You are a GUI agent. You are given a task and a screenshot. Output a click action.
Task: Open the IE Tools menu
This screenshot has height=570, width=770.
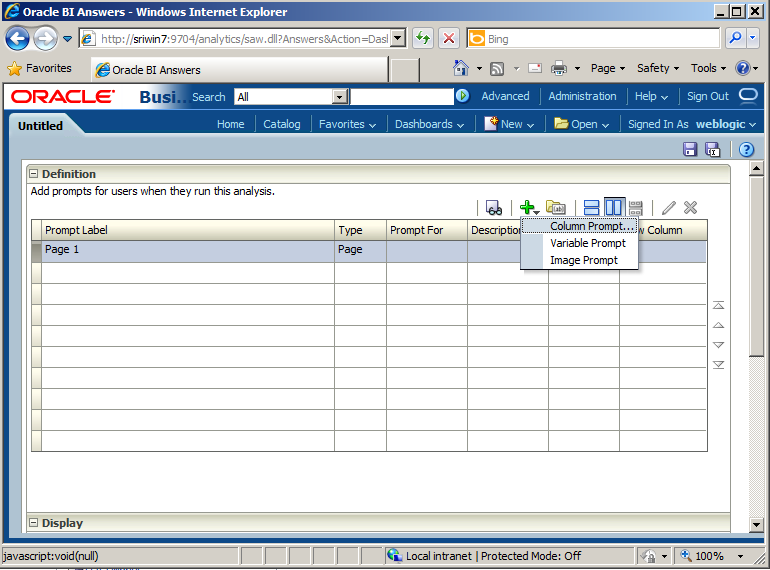(x=708, y=68)
